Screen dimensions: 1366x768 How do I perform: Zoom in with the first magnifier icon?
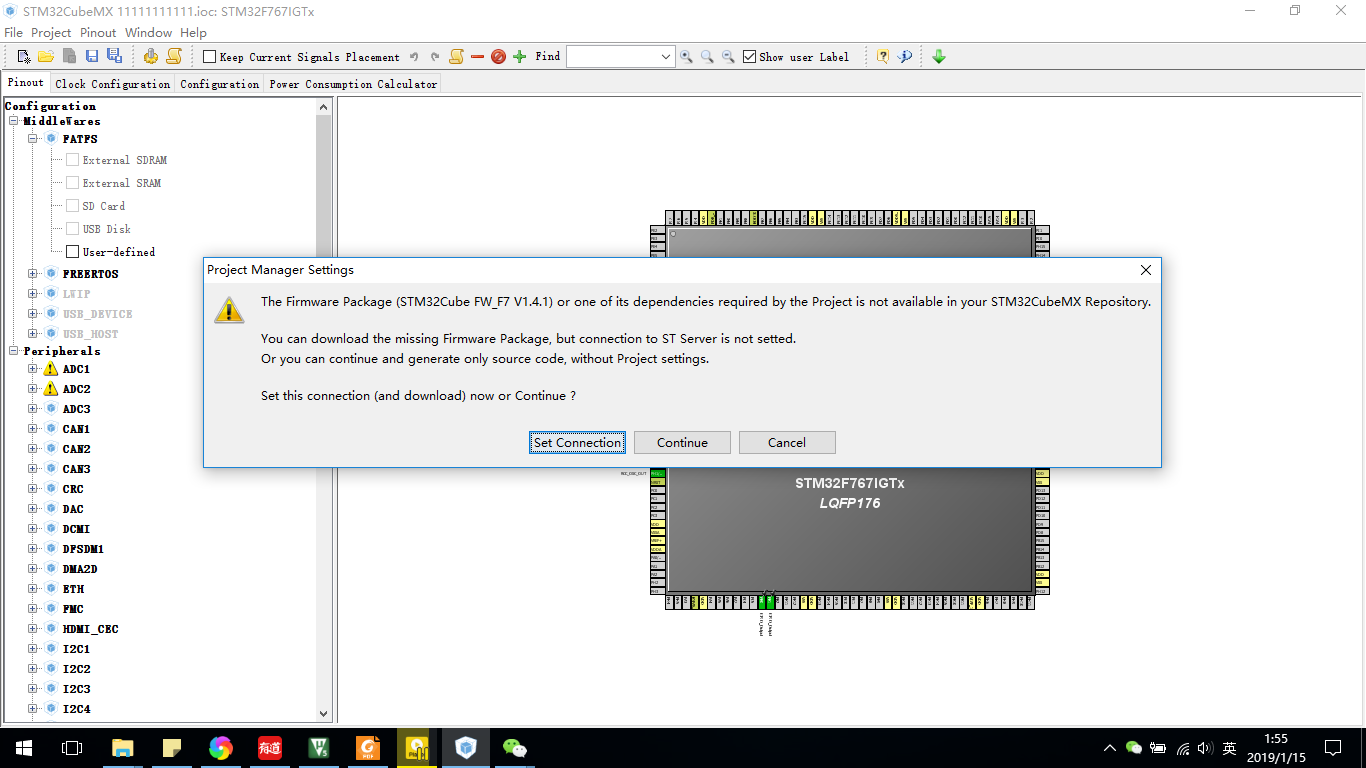click(686, 57)
